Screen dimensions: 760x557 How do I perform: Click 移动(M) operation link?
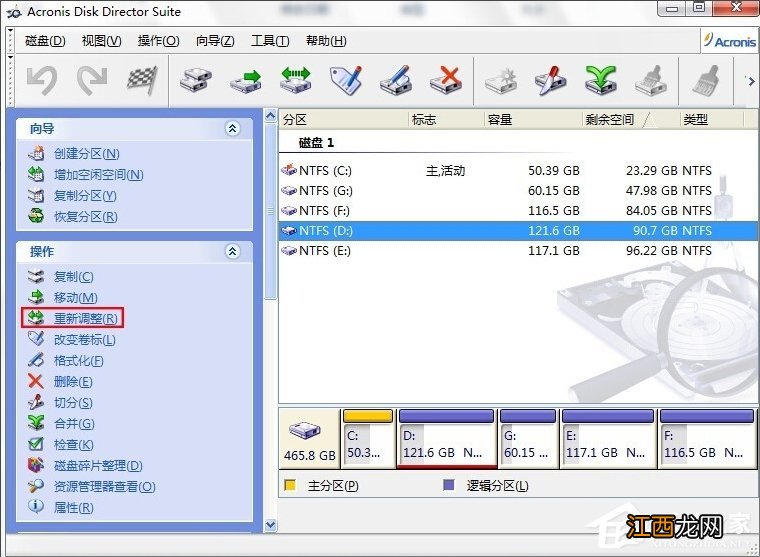click(x=75, y=298)
